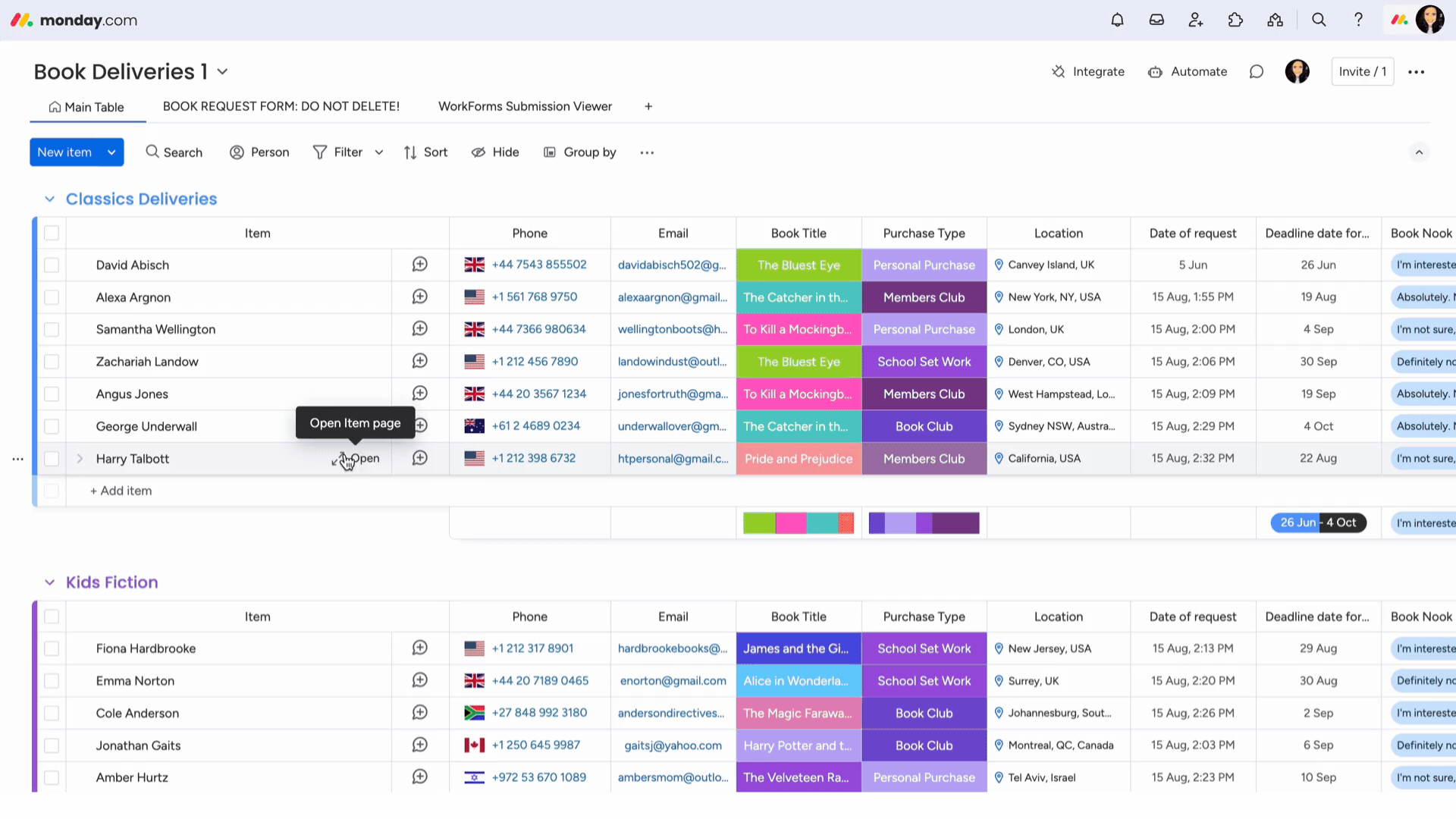Tick the checkbox for George Underwall
This screenshot has width=1456, height=819.
(52, 426)
